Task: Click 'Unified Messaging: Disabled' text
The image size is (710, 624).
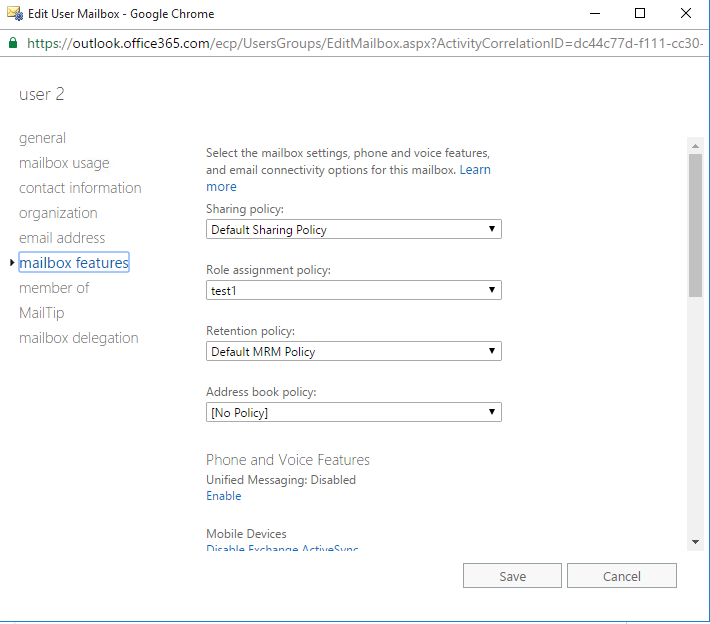Action: click(x=281, y=480)
